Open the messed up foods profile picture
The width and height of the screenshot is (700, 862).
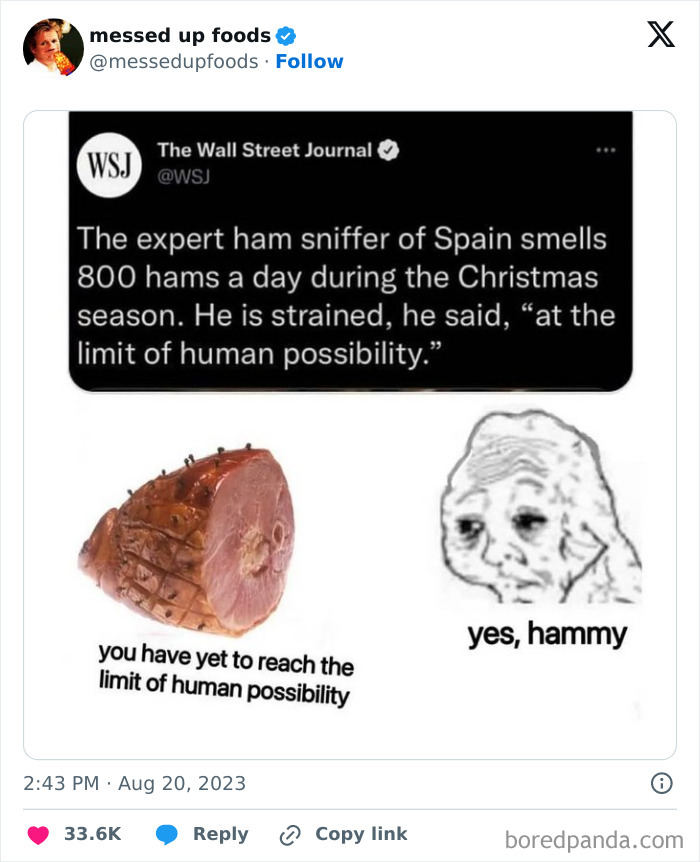53,48
